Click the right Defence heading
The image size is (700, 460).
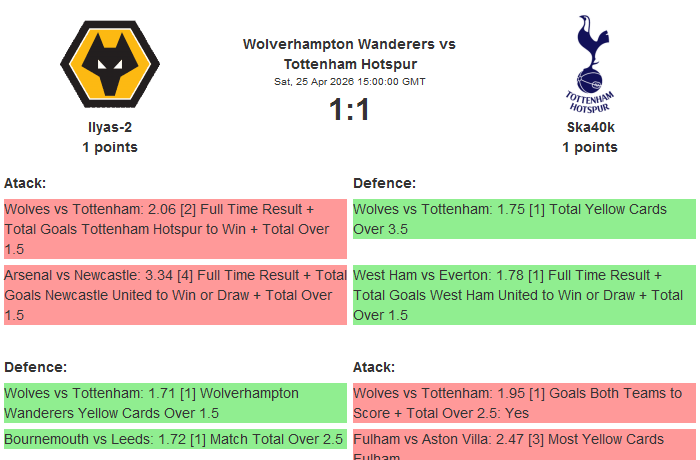384,183
